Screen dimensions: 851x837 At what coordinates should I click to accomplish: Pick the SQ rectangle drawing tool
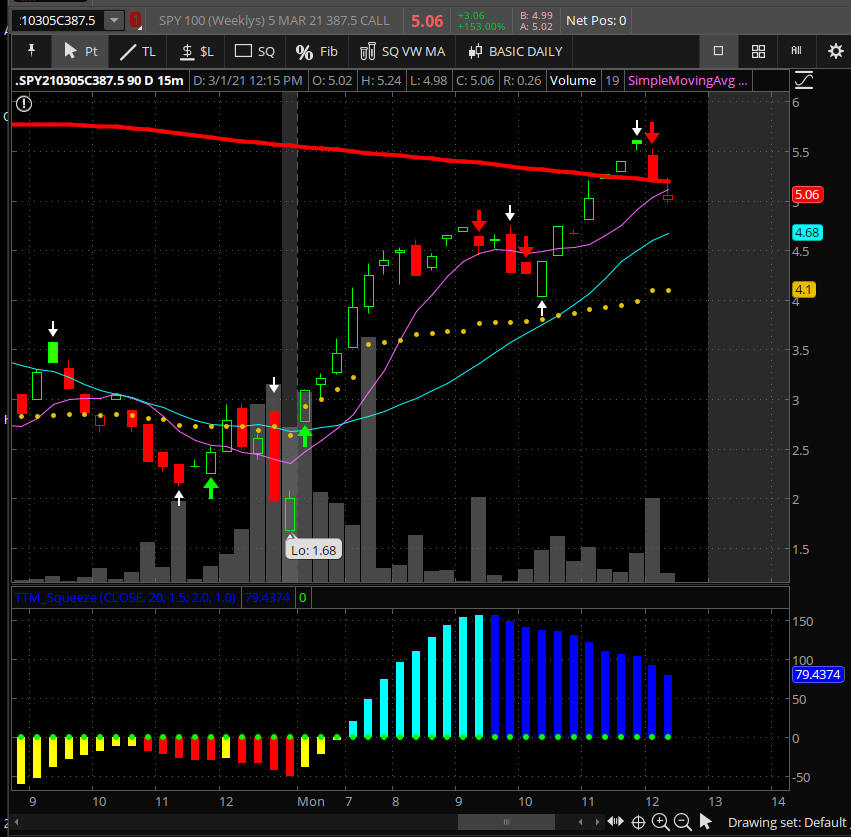point(254,51)
